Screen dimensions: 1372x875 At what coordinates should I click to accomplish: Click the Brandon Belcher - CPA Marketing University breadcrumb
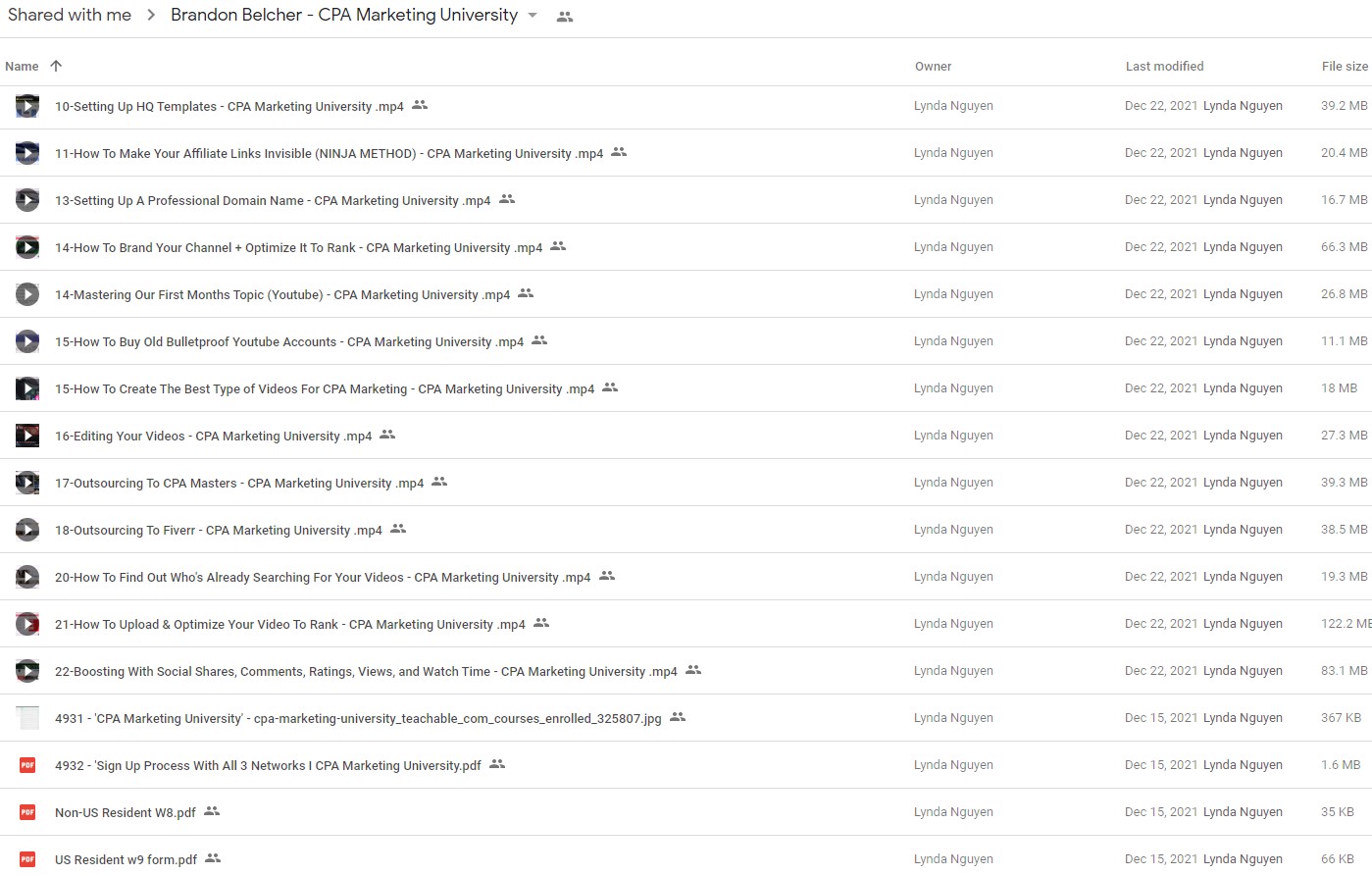tap(344, 15)
